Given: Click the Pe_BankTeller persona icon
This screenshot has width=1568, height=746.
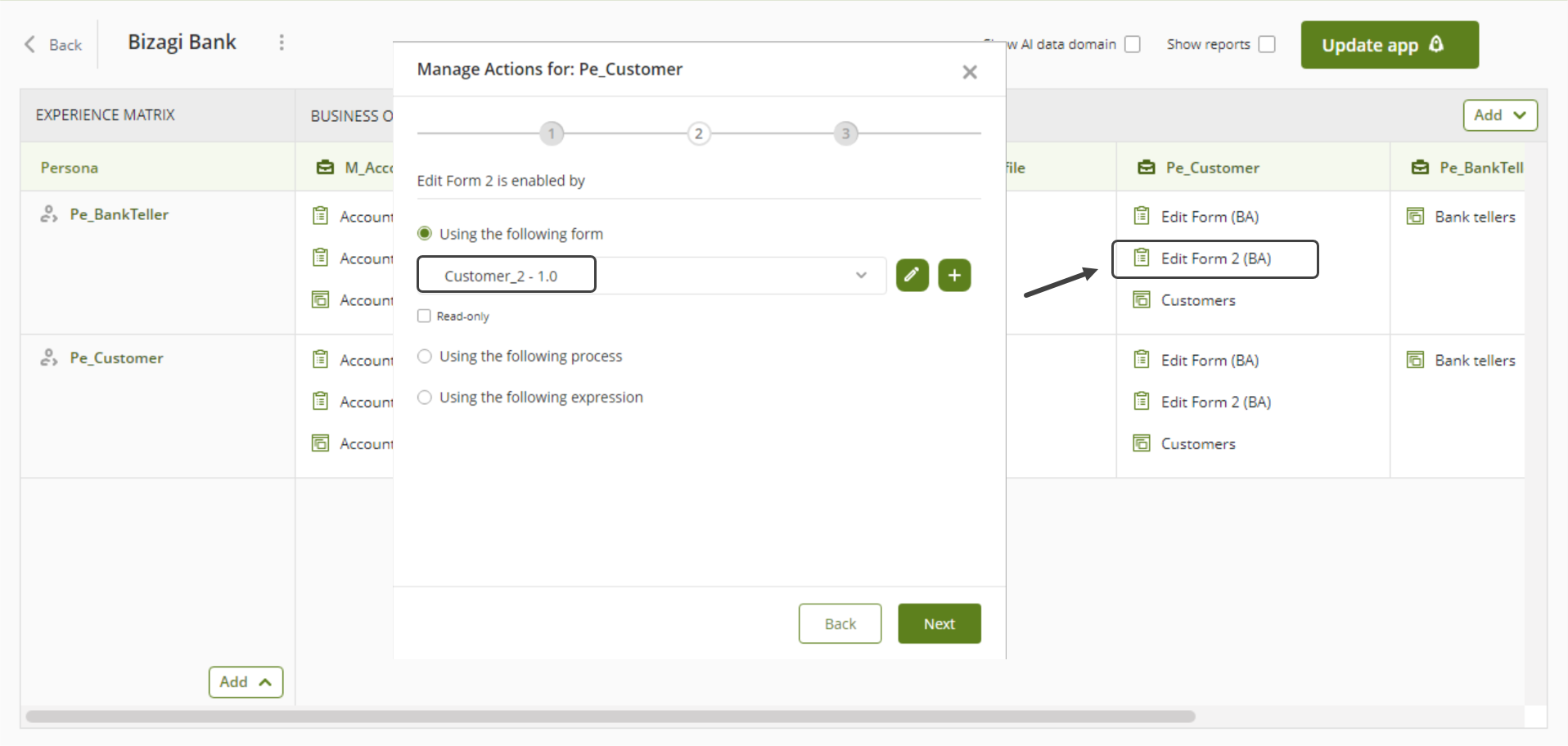Looking at the screenshot, I should pyautogui.click(x=49, y=214).
